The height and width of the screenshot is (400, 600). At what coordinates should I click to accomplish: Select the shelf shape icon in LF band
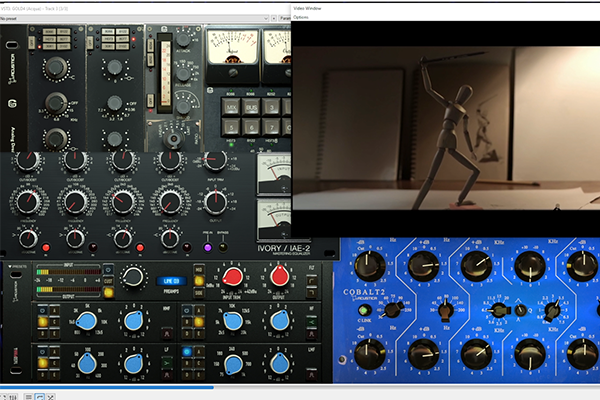click(x=167, y=363)
